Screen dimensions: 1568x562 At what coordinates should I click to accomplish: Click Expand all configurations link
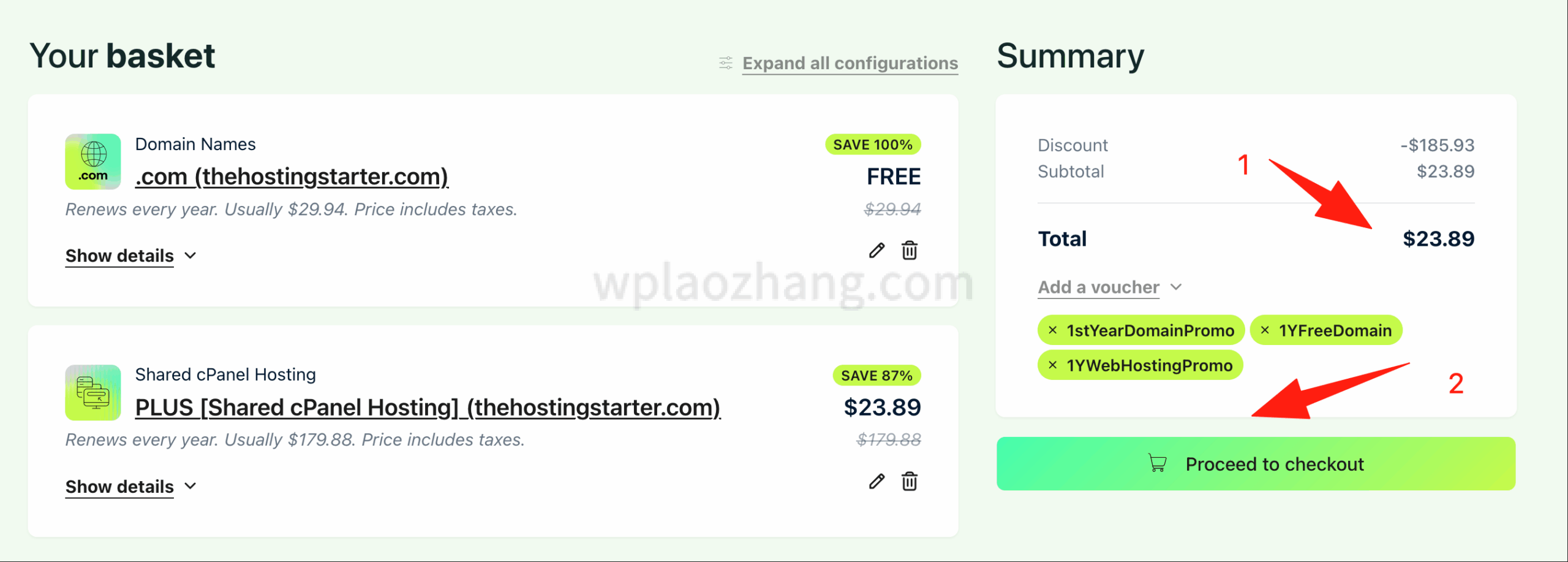point(850,63)
